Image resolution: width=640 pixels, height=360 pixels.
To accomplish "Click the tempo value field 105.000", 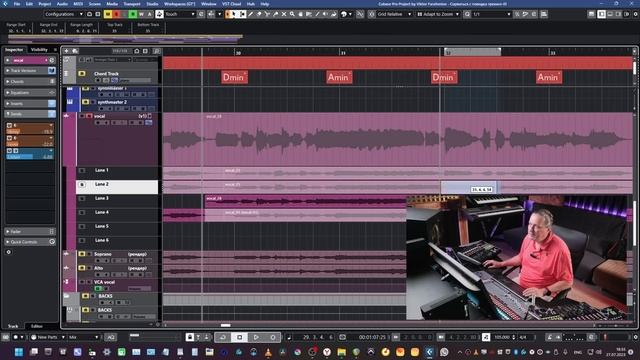I will click(x=501, y=337).
